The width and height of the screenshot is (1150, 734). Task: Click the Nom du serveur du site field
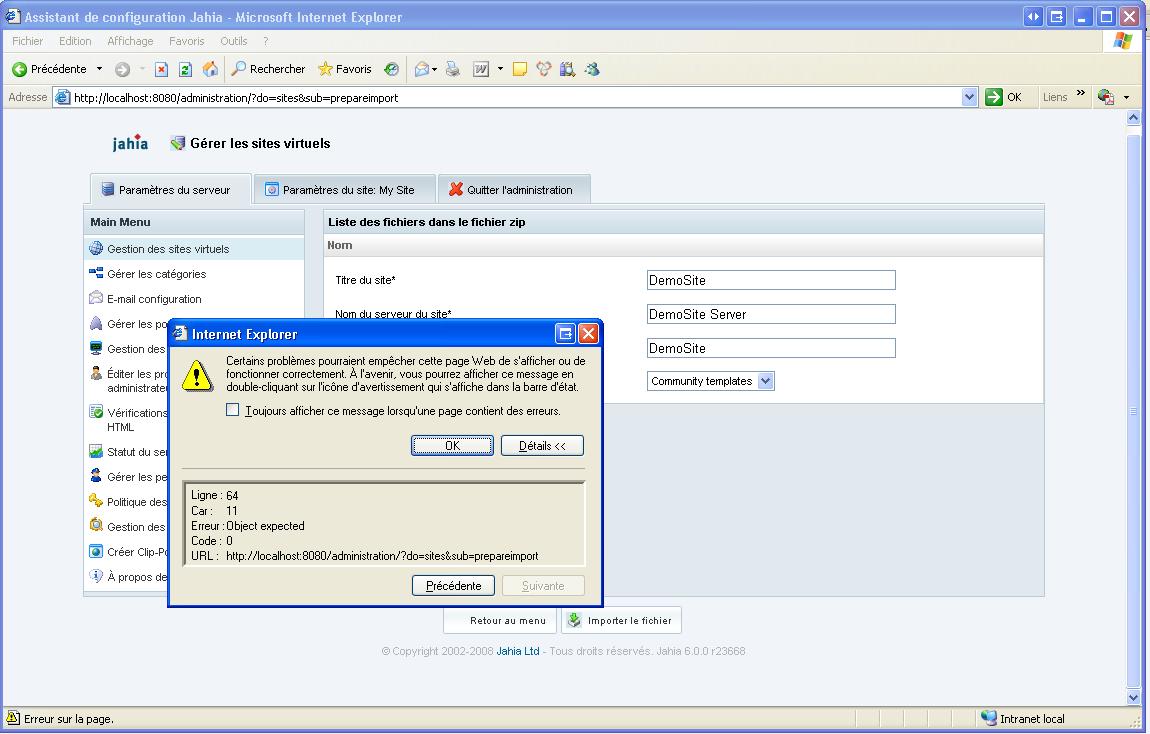click(771, 314)
